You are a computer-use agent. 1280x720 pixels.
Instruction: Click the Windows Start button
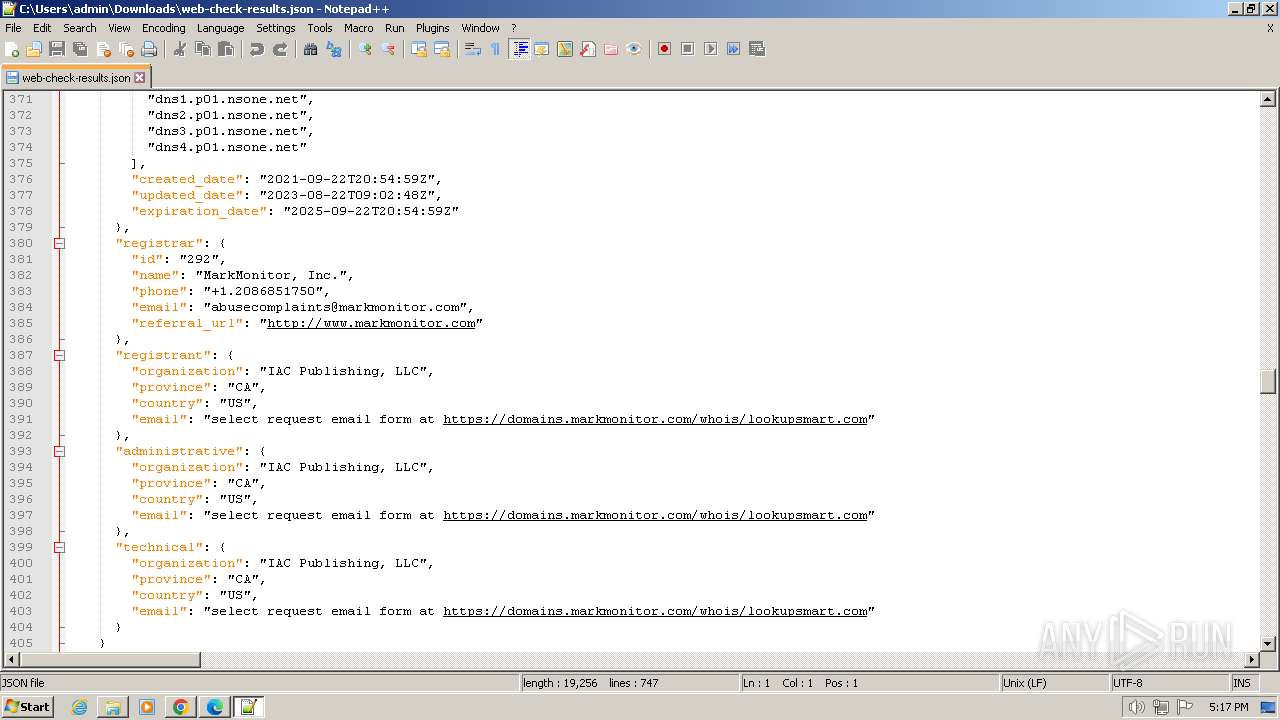pos(28,706)
